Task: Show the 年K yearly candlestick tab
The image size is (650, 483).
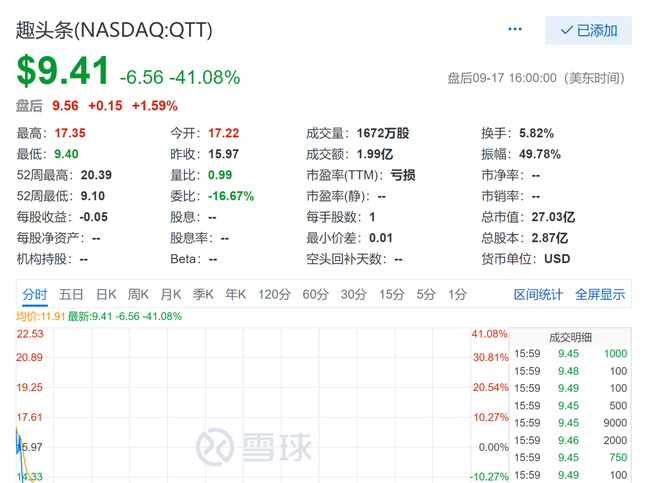Action: pos(235,294)
